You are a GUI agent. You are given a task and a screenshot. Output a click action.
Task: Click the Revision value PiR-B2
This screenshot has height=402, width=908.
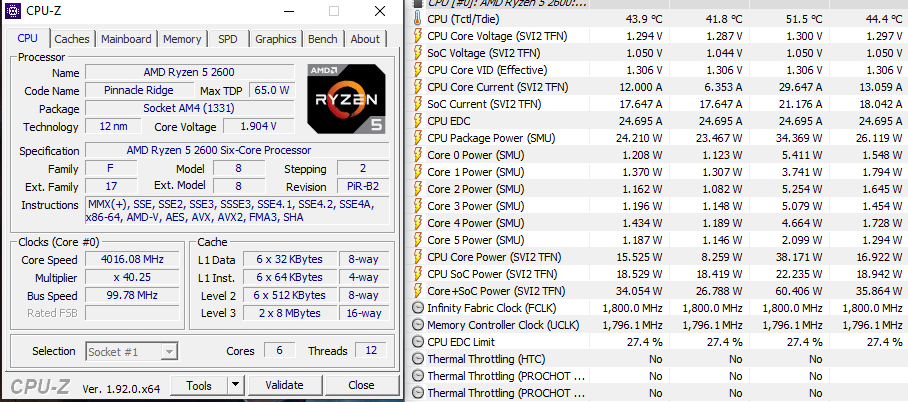coord(363,187)
